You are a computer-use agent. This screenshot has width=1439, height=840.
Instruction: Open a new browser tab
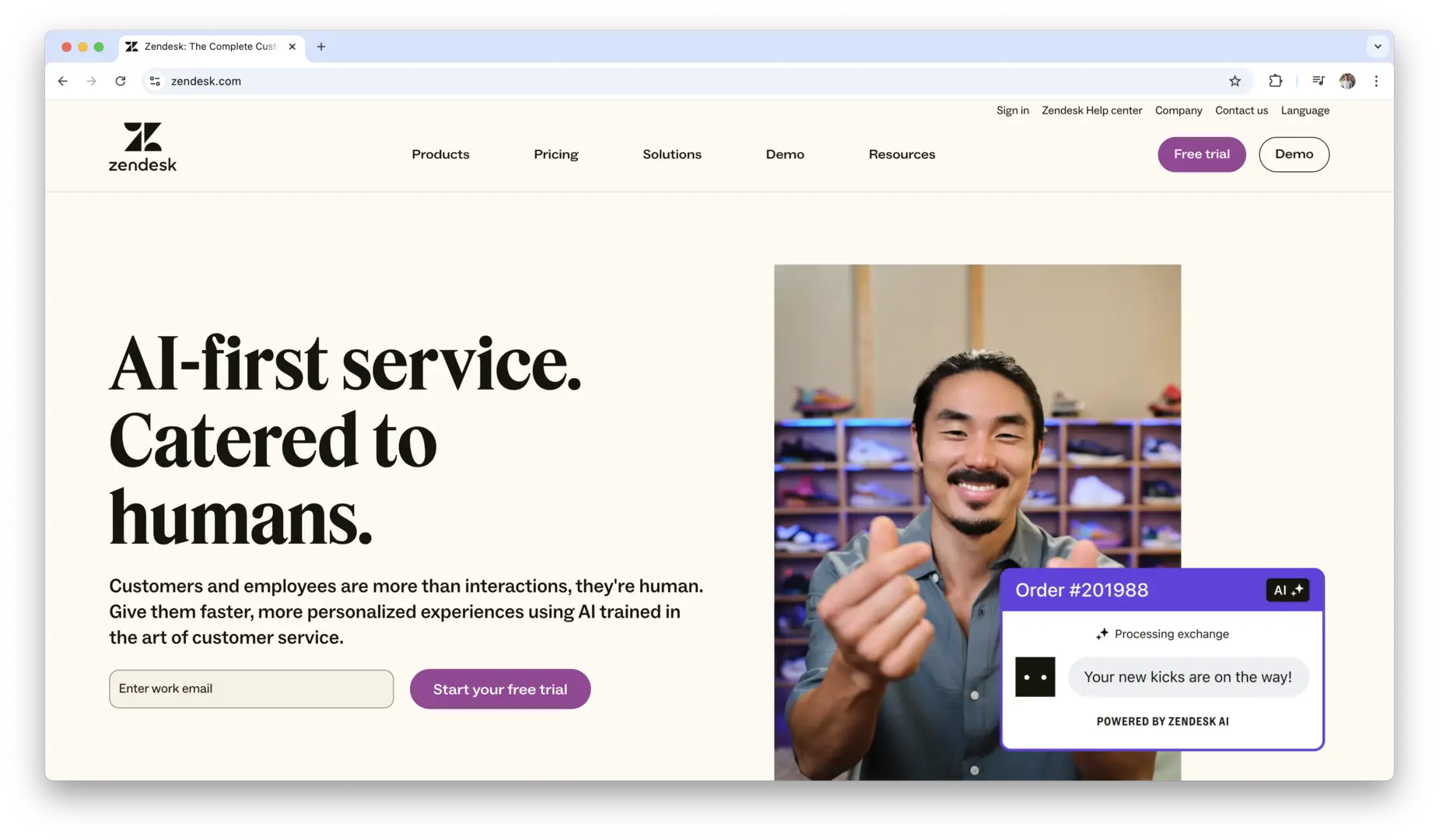tap(321, 47)
